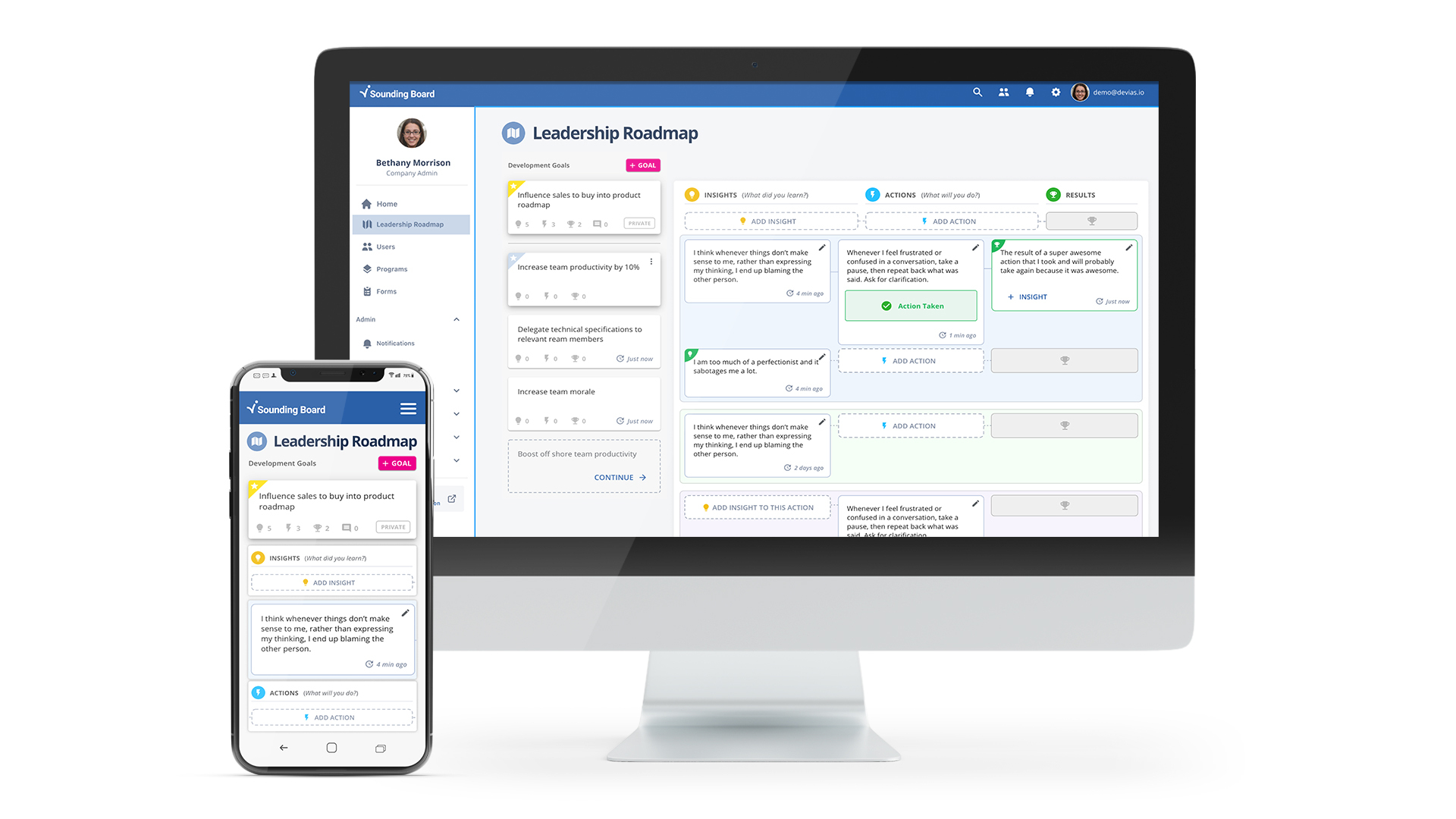Click the overflow menu dots on productivity goal

(650, 262)
